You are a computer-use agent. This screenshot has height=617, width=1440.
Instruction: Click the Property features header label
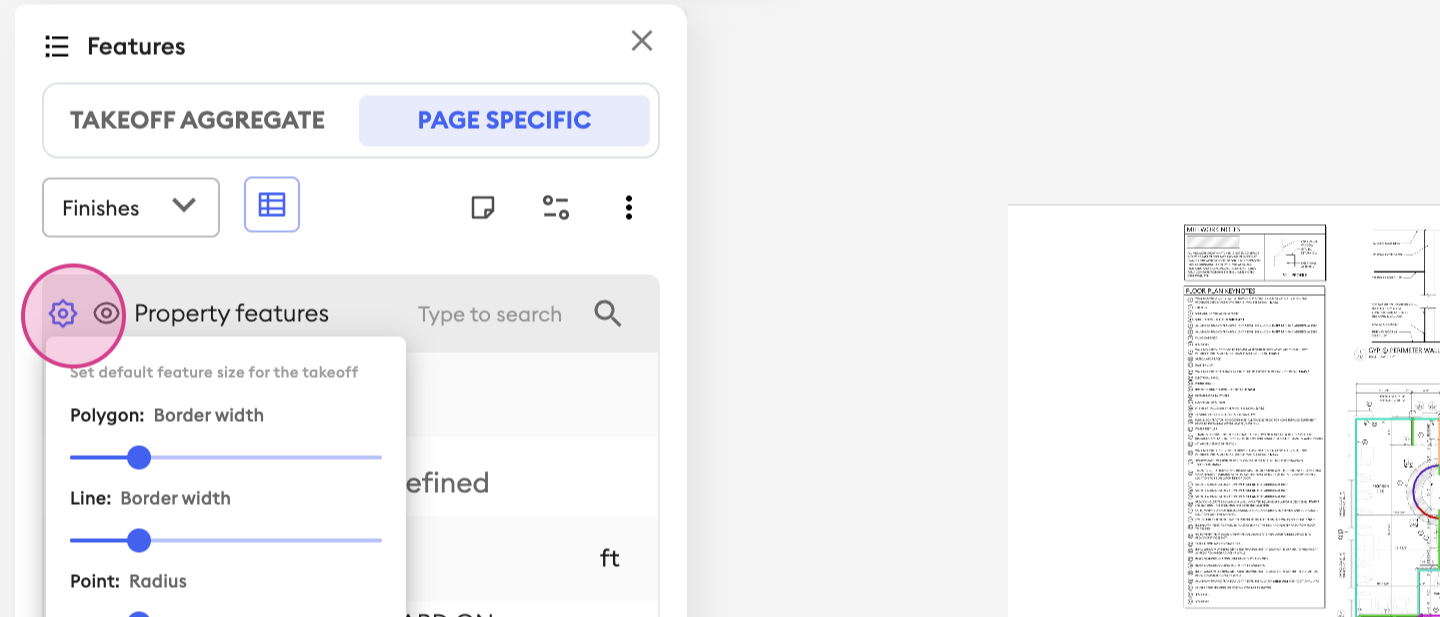pos(231,314)
